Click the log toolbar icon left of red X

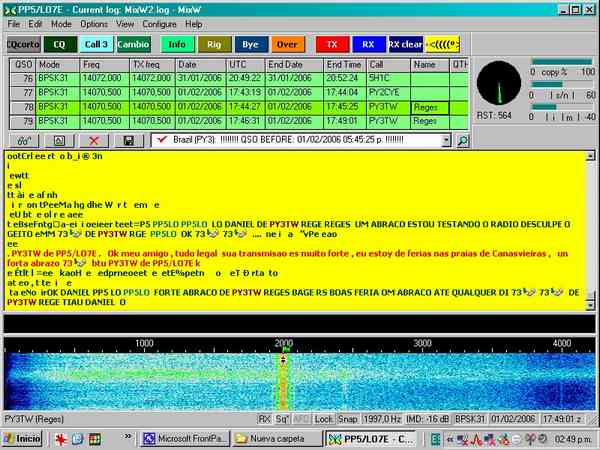click(59, 142)
